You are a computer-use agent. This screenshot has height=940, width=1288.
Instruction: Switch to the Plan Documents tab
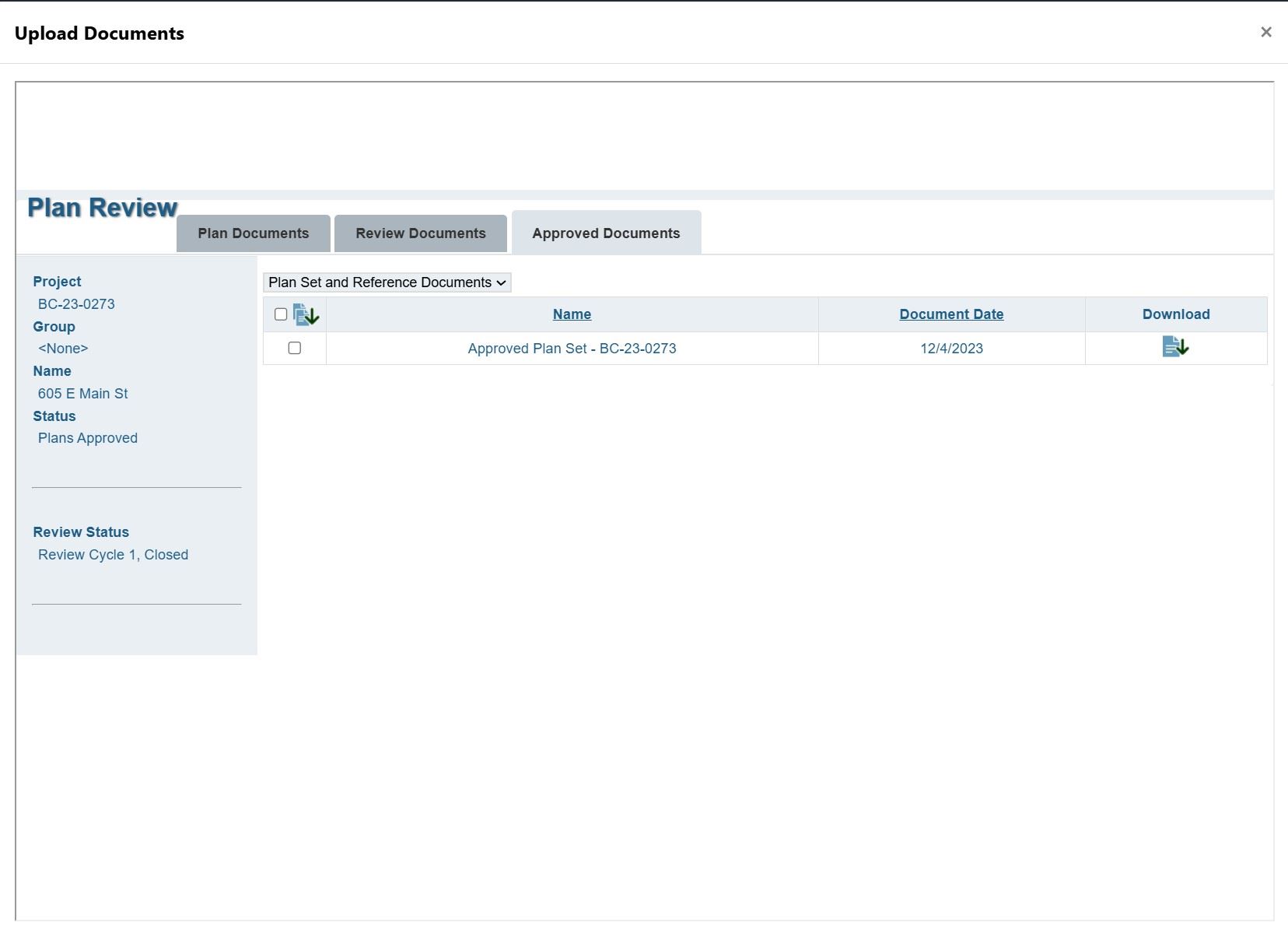pyautogui.click(x=253, y=233)
